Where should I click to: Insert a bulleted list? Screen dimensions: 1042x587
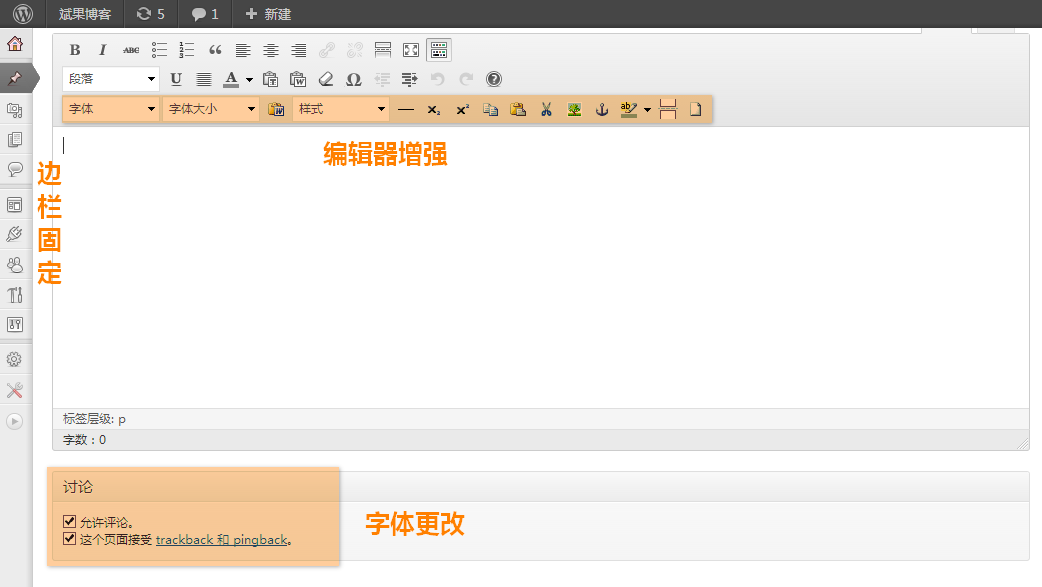(x=159, y=50)
